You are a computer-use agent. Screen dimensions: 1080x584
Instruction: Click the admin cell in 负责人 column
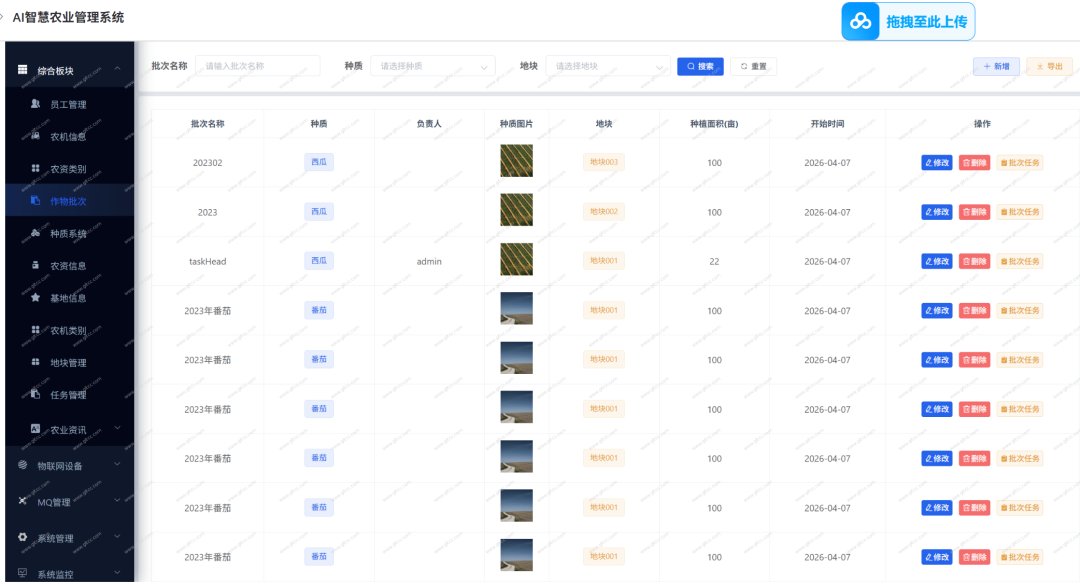[x=429, y=261]
